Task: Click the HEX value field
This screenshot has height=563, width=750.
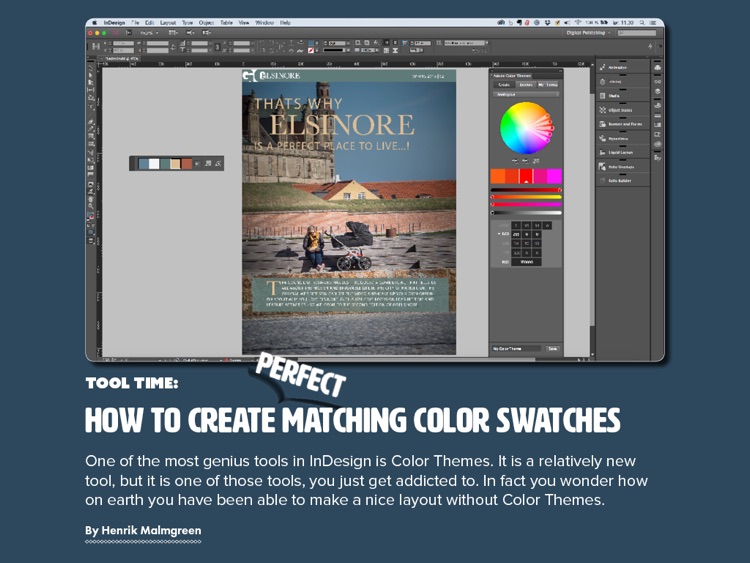Action: [527, 262]
